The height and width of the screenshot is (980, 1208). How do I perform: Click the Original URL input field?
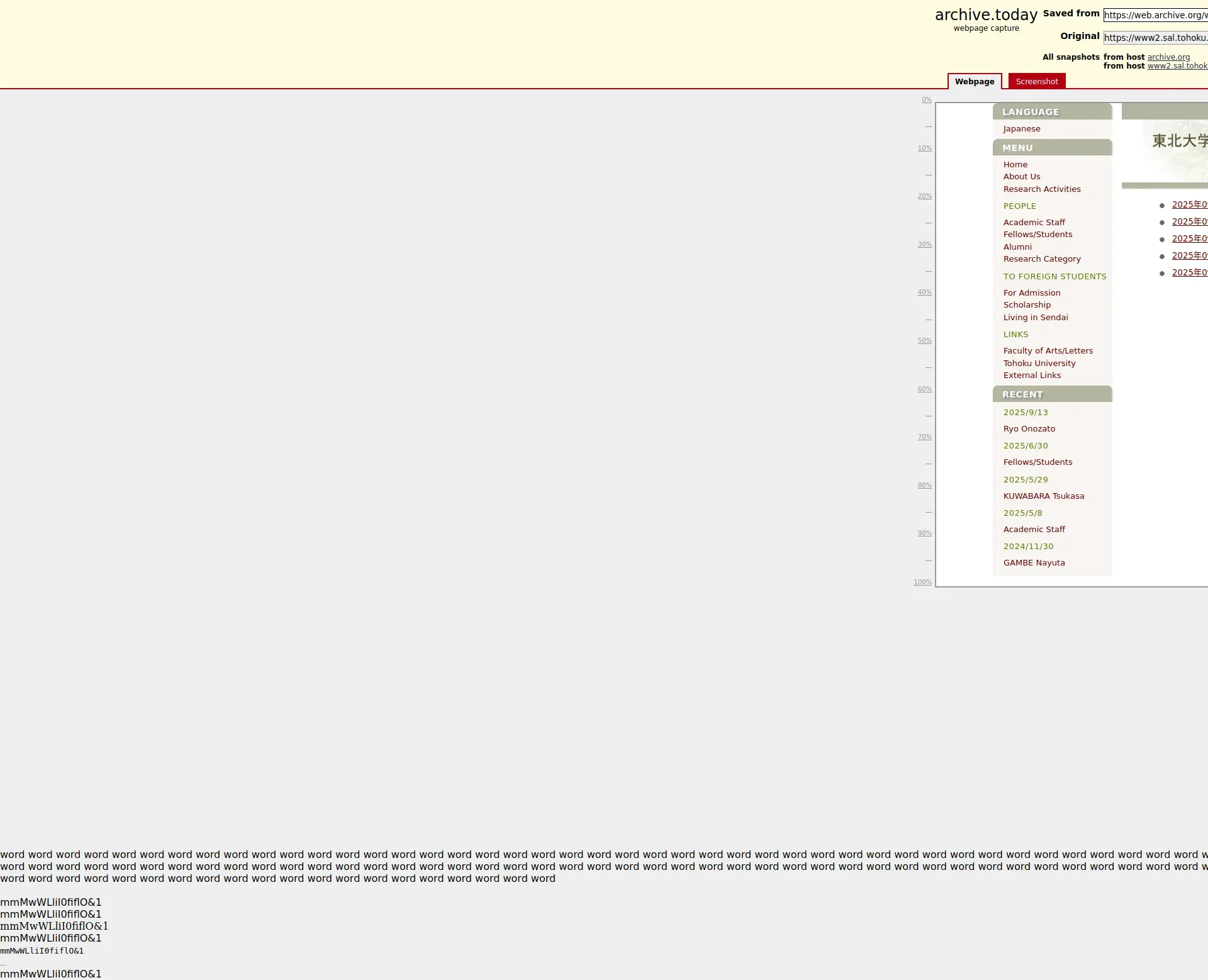tap(1155, 38)
